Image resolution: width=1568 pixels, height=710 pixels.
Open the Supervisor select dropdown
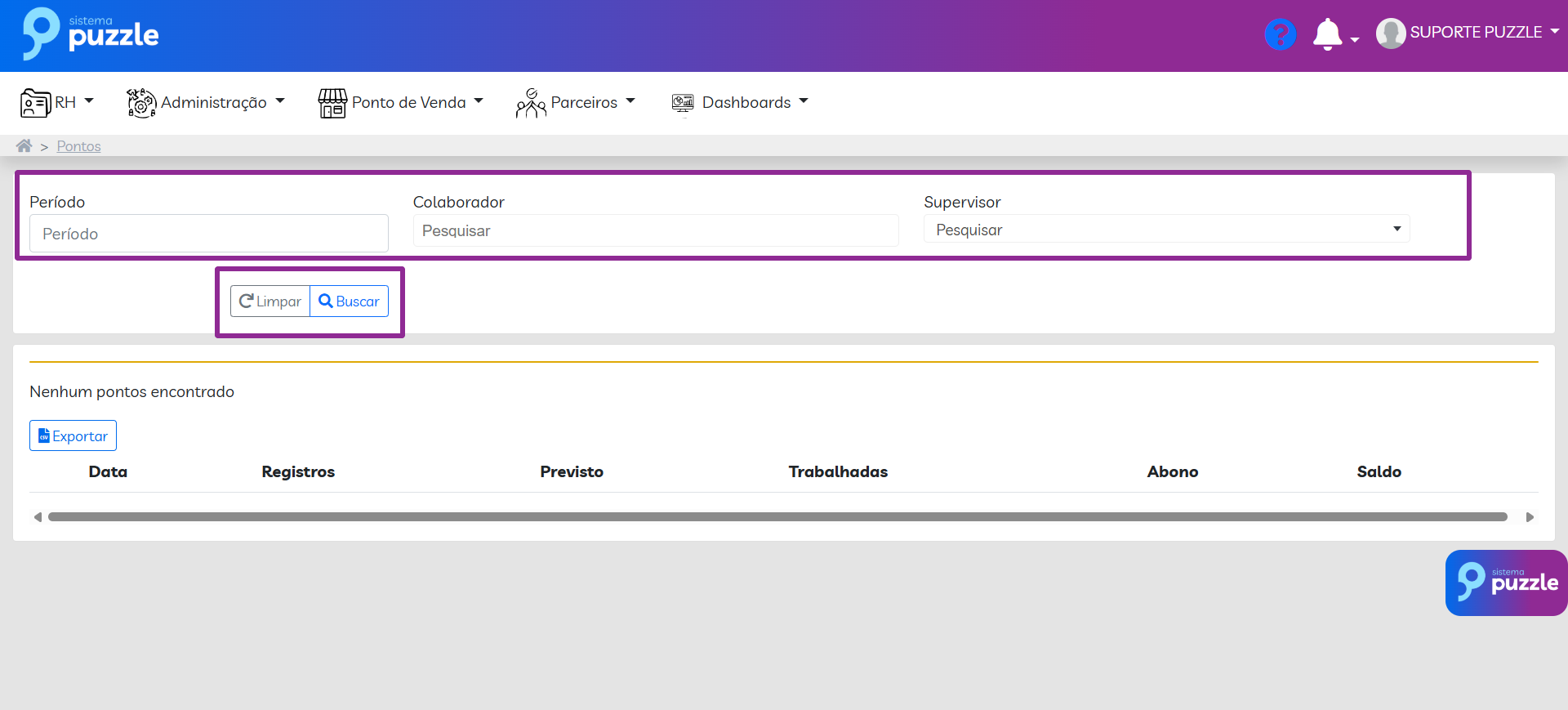point(1165,230)
